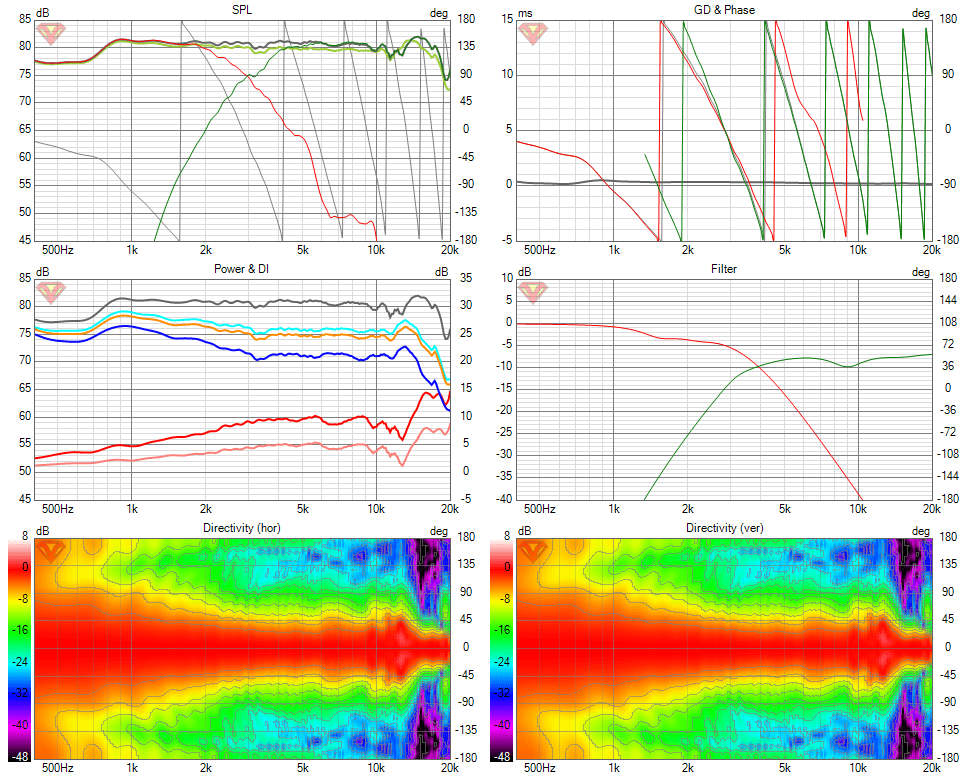Click the 20k label under the Filter chart
Screen dimensions: 966x779
932,508
